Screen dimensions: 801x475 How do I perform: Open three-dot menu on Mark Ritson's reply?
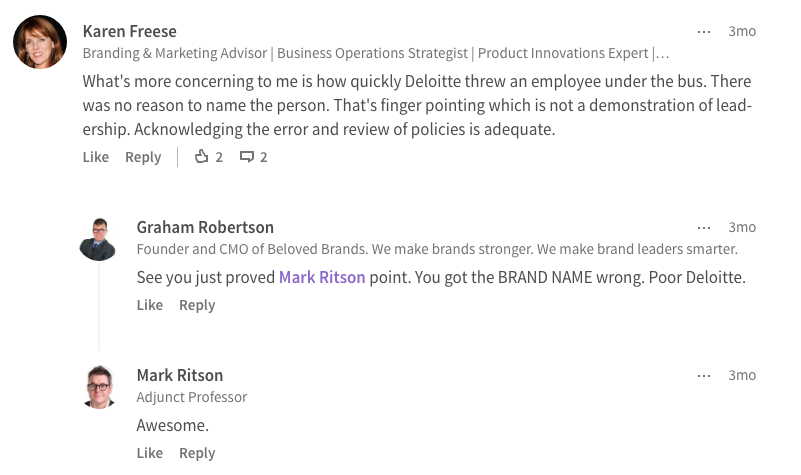pos(703,376)
